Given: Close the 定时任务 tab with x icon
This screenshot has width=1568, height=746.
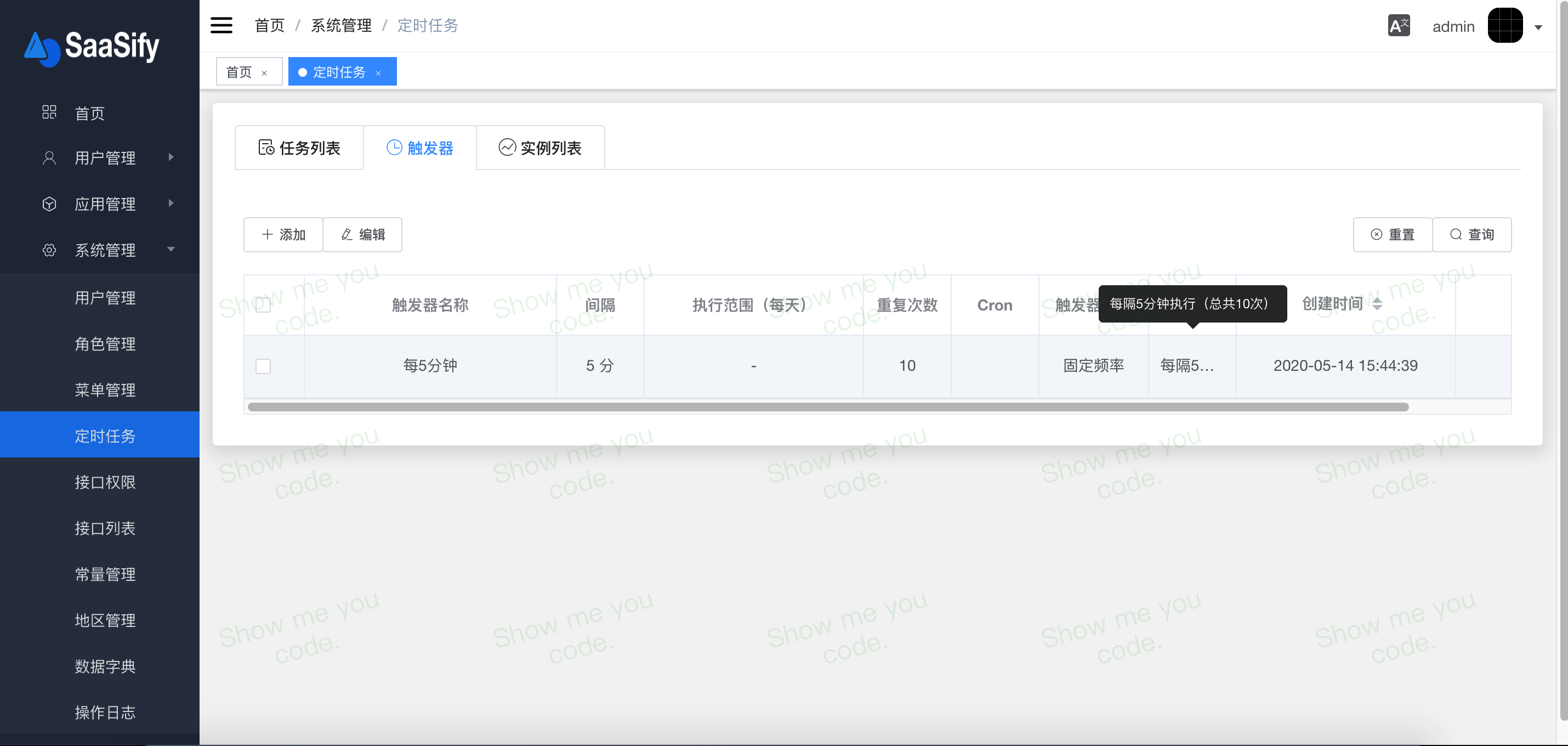Looking at the screenshot, I should [378, 73].
